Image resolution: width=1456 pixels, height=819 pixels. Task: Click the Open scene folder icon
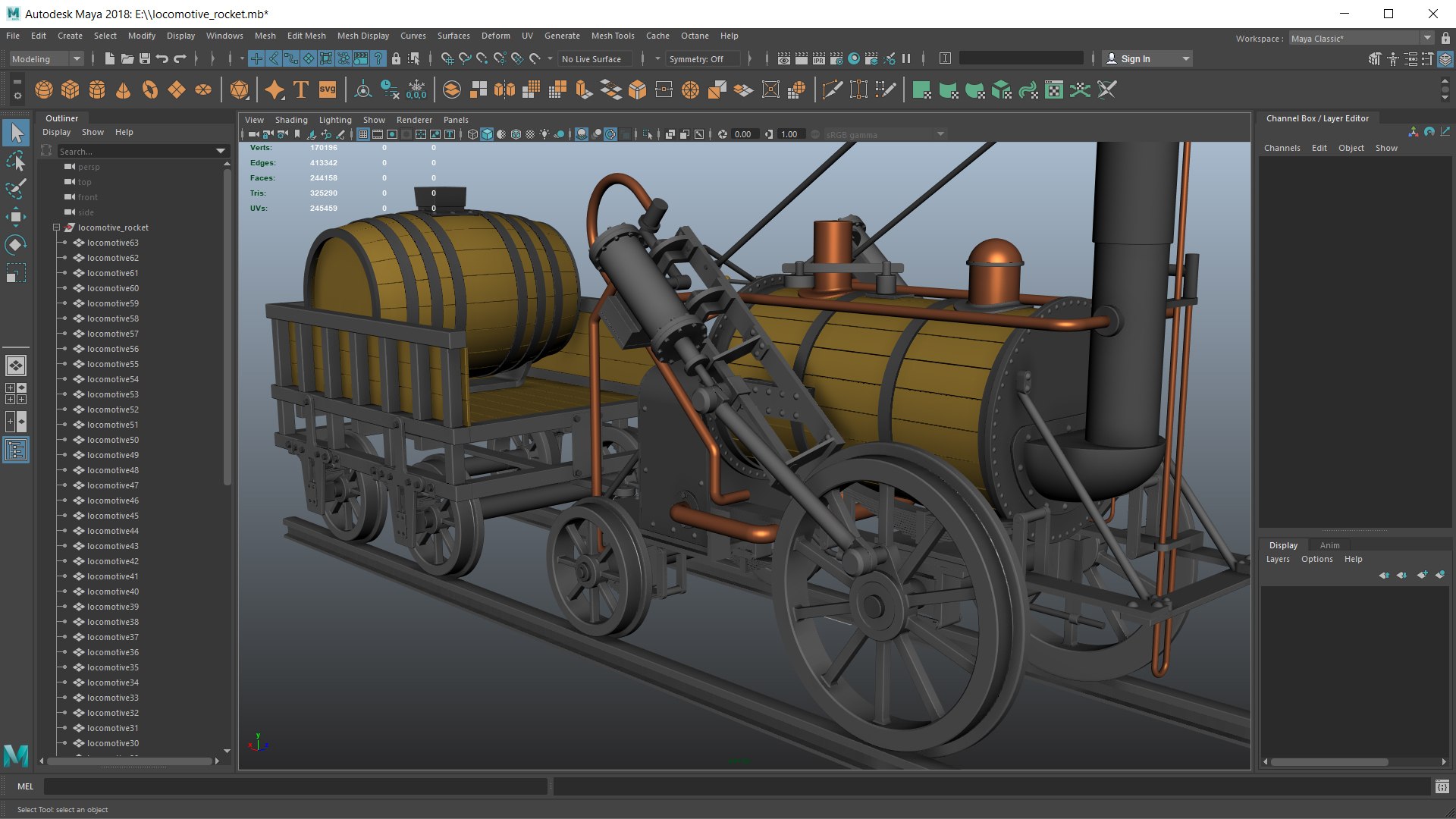[127, 58]
